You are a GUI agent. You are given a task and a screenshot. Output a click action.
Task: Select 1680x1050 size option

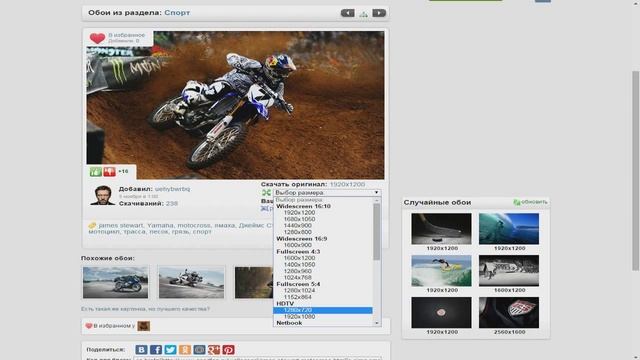(x=299, y=219)
